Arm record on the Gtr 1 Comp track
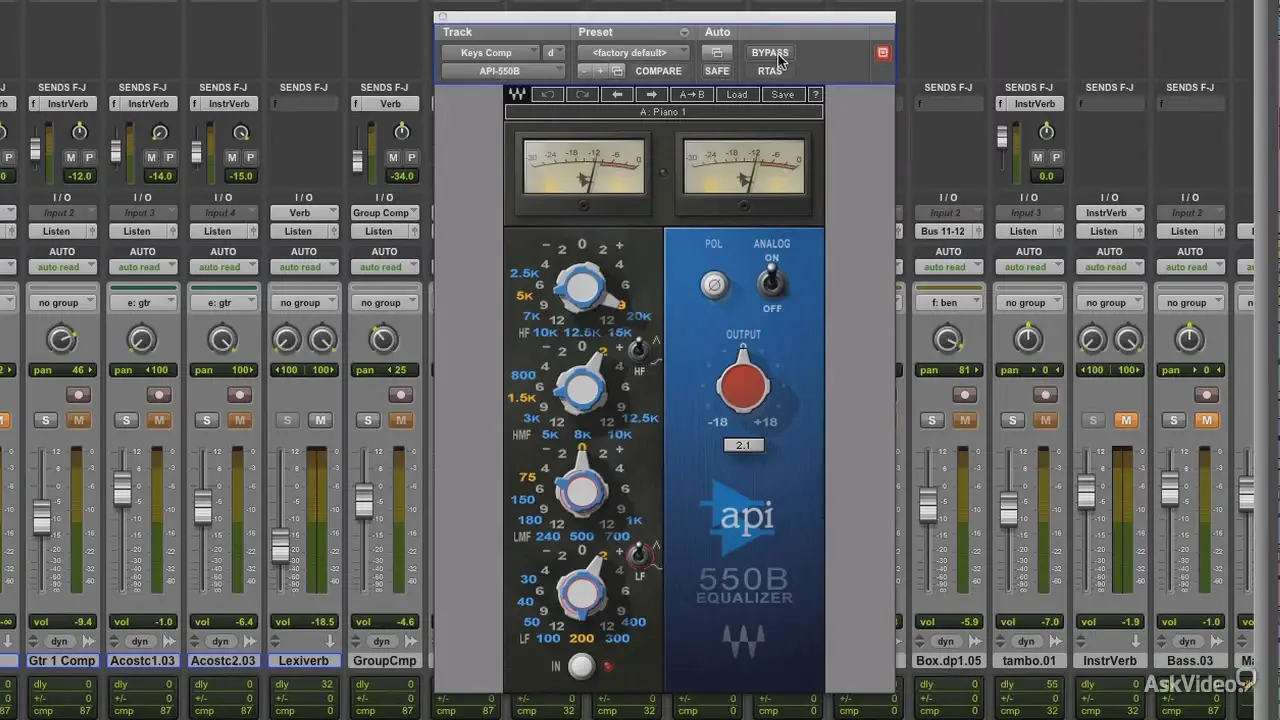 pos(78,395)
